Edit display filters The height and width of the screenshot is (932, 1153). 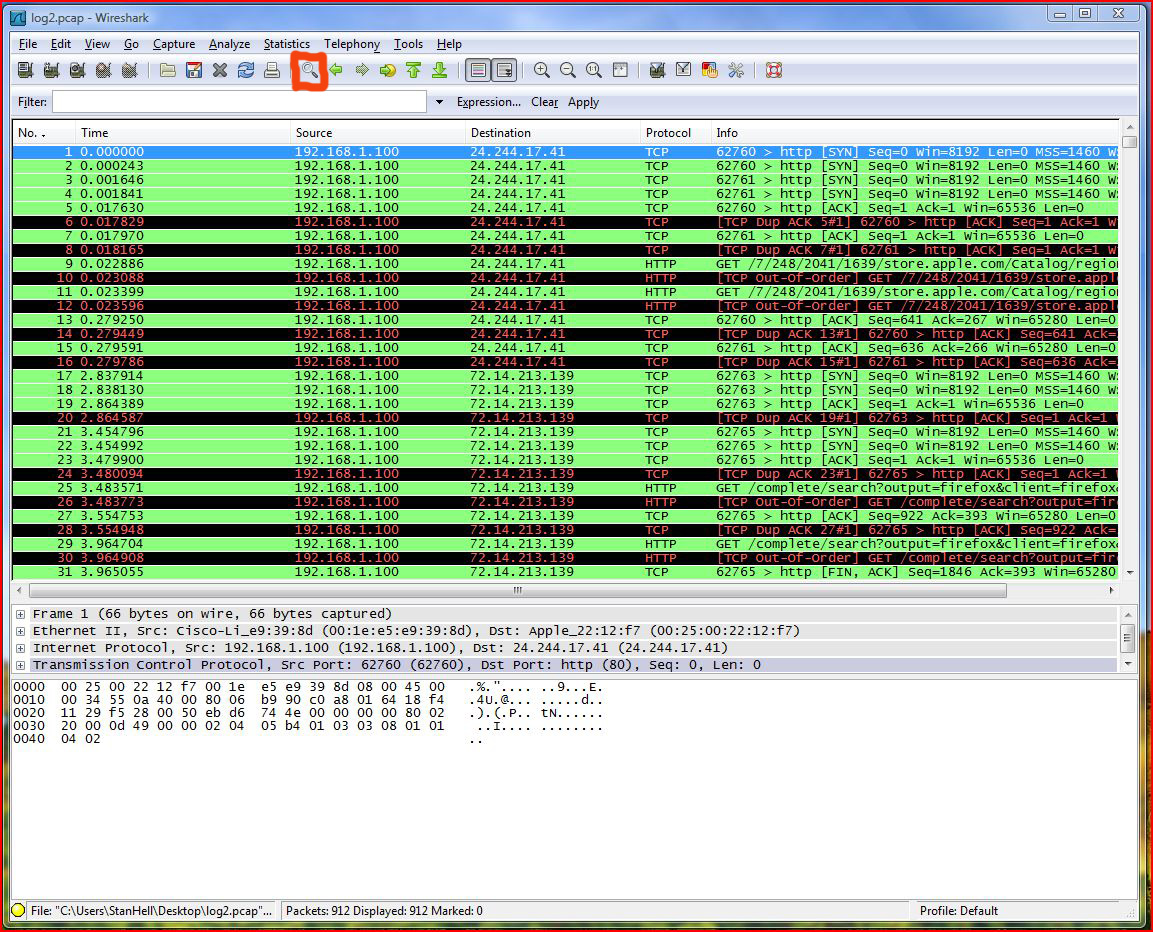[x=683, y=71]
